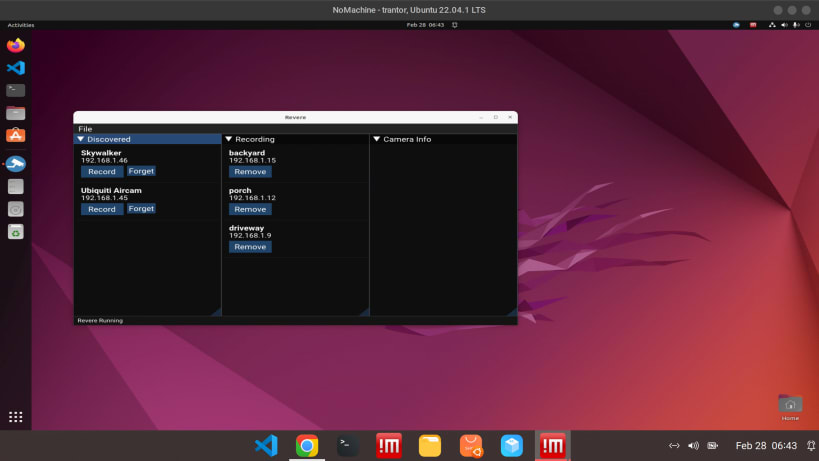This screenshot has width=819, height=461.
Task: Click the top bar network icon
Action: pyautogui.click(x=772, y=25)
